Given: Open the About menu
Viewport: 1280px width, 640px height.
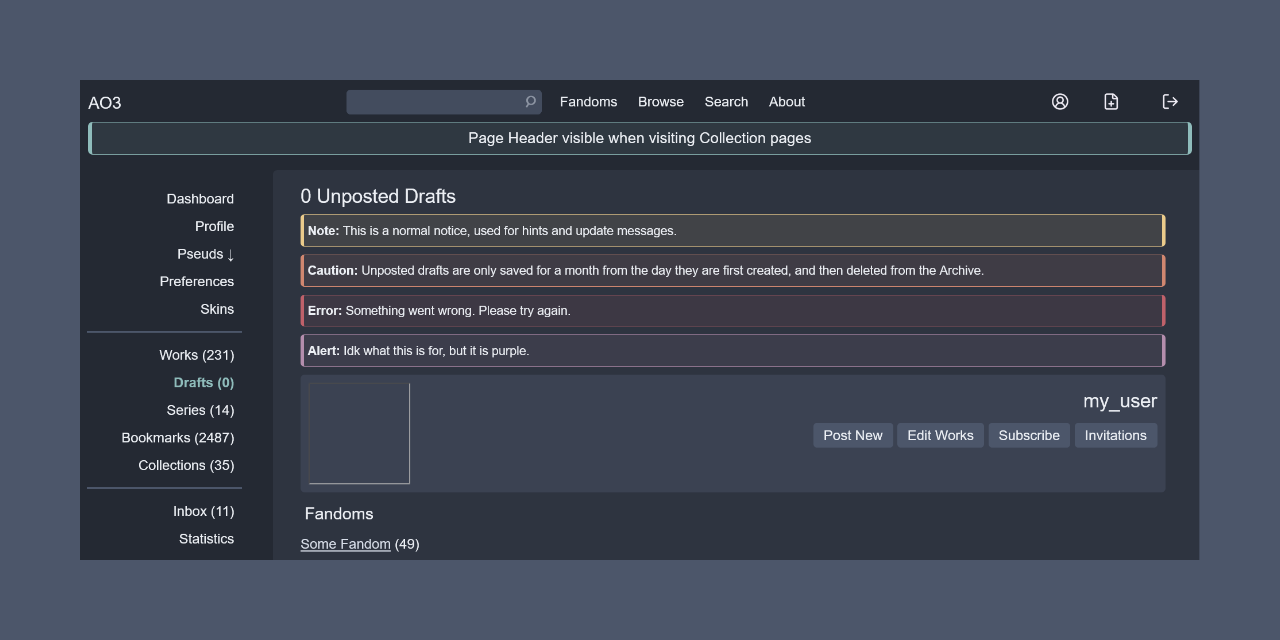Looking at the screenshot, I should pos(787,102).
